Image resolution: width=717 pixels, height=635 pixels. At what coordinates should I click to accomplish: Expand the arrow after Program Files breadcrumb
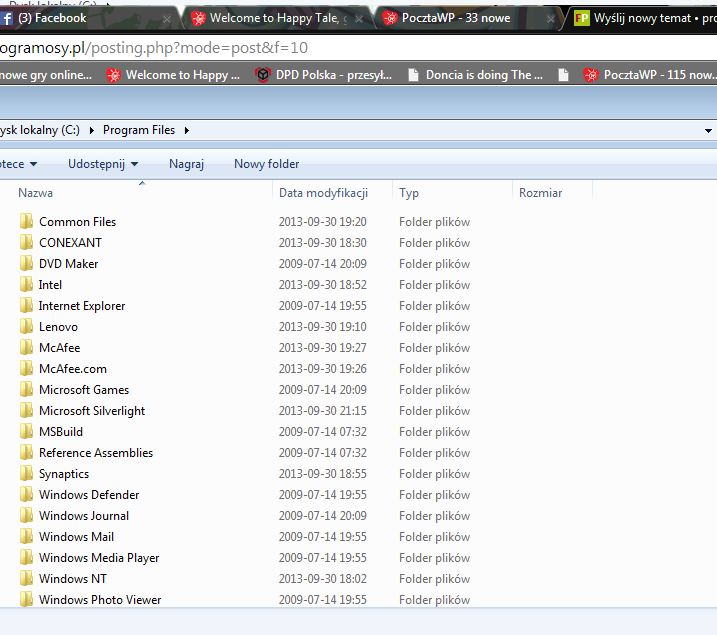186,130
